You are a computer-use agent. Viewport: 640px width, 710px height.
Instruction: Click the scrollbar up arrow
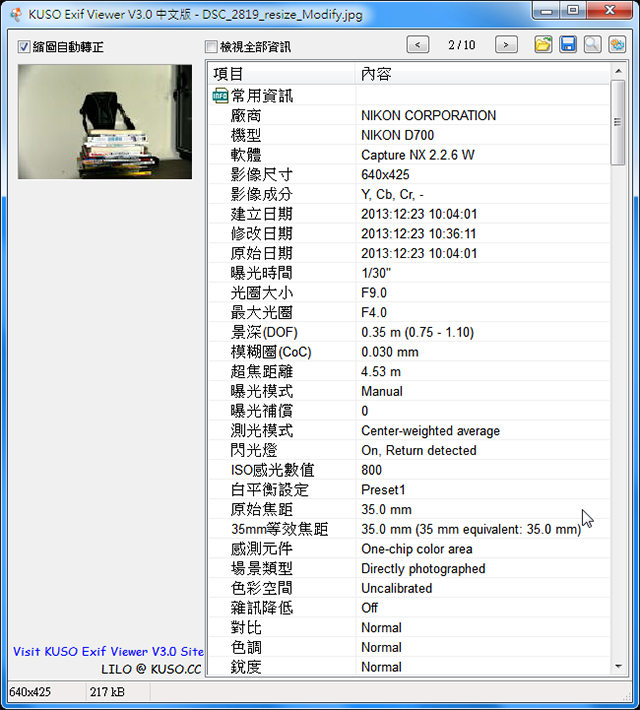(x=618, y=71)
